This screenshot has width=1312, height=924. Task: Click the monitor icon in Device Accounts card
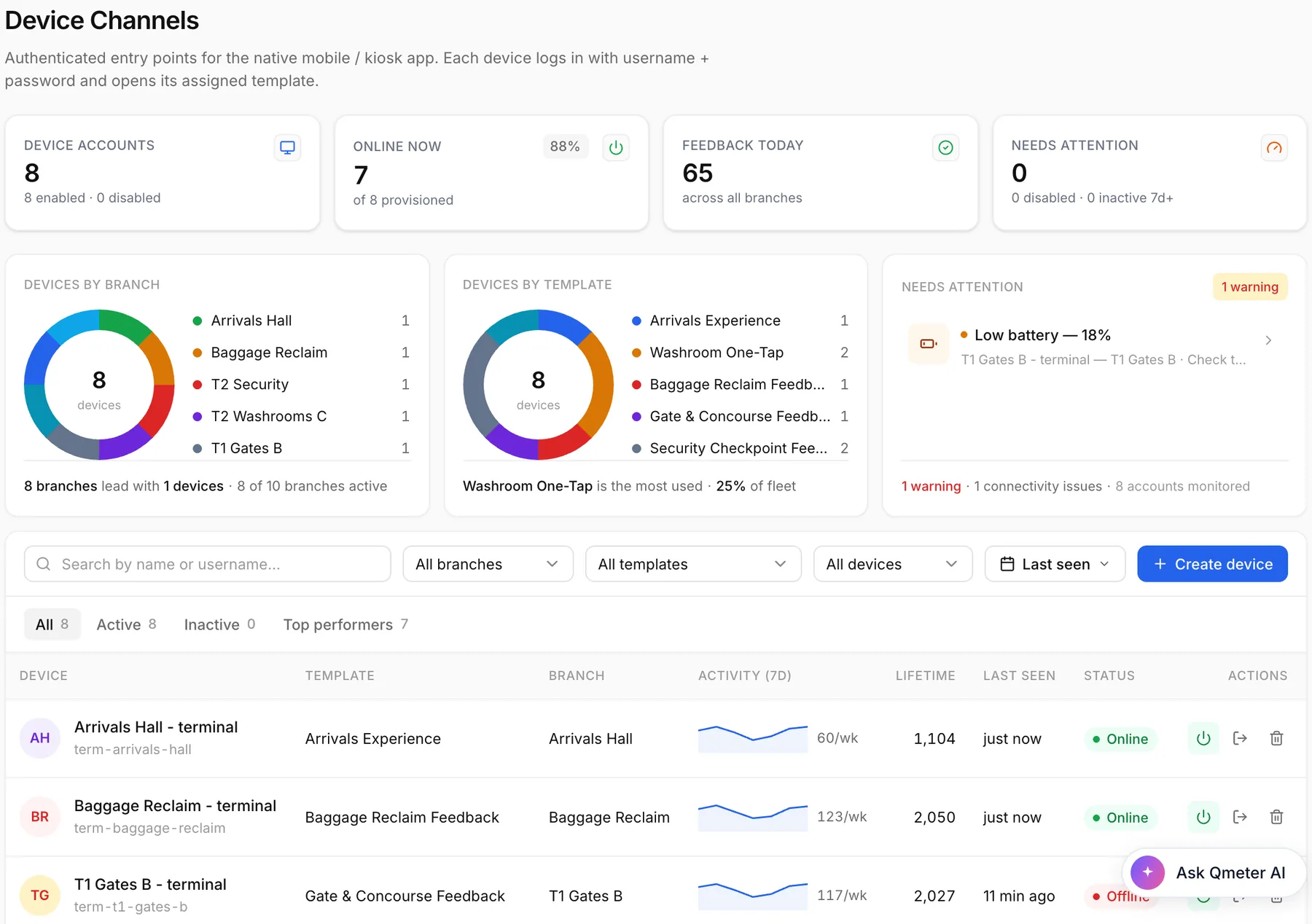coord(288,147)
